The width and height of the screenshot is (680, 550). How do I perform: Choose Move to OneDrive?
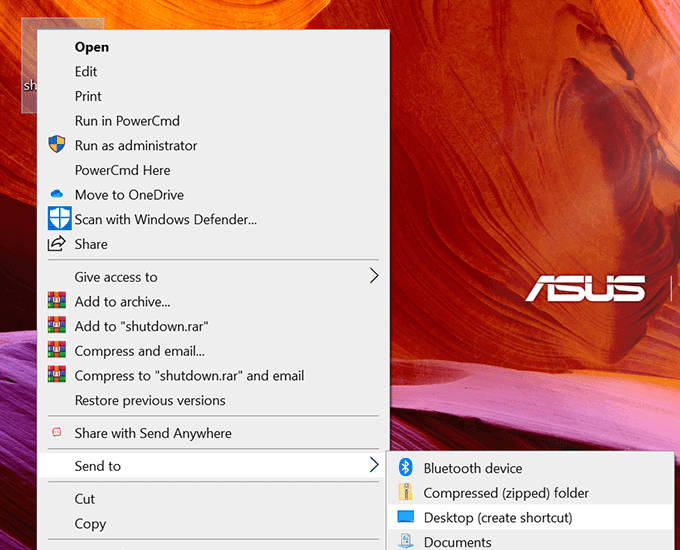[x=213, y=195]
